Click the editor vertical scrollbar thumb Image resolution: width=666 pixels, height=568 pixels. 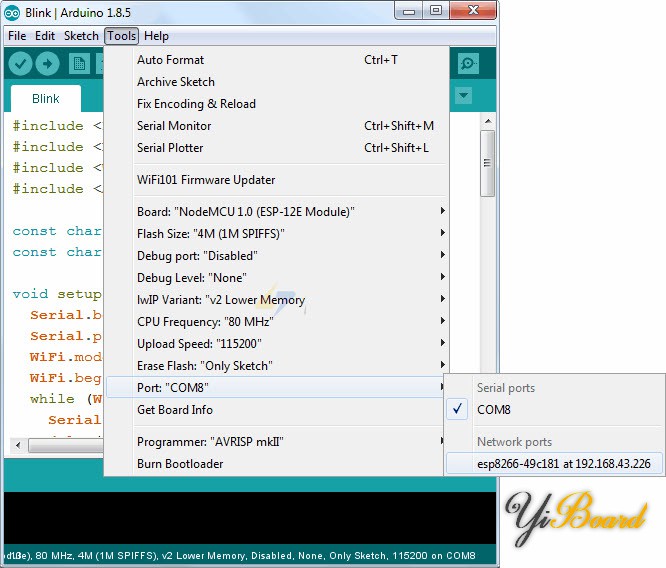point(488,163)
